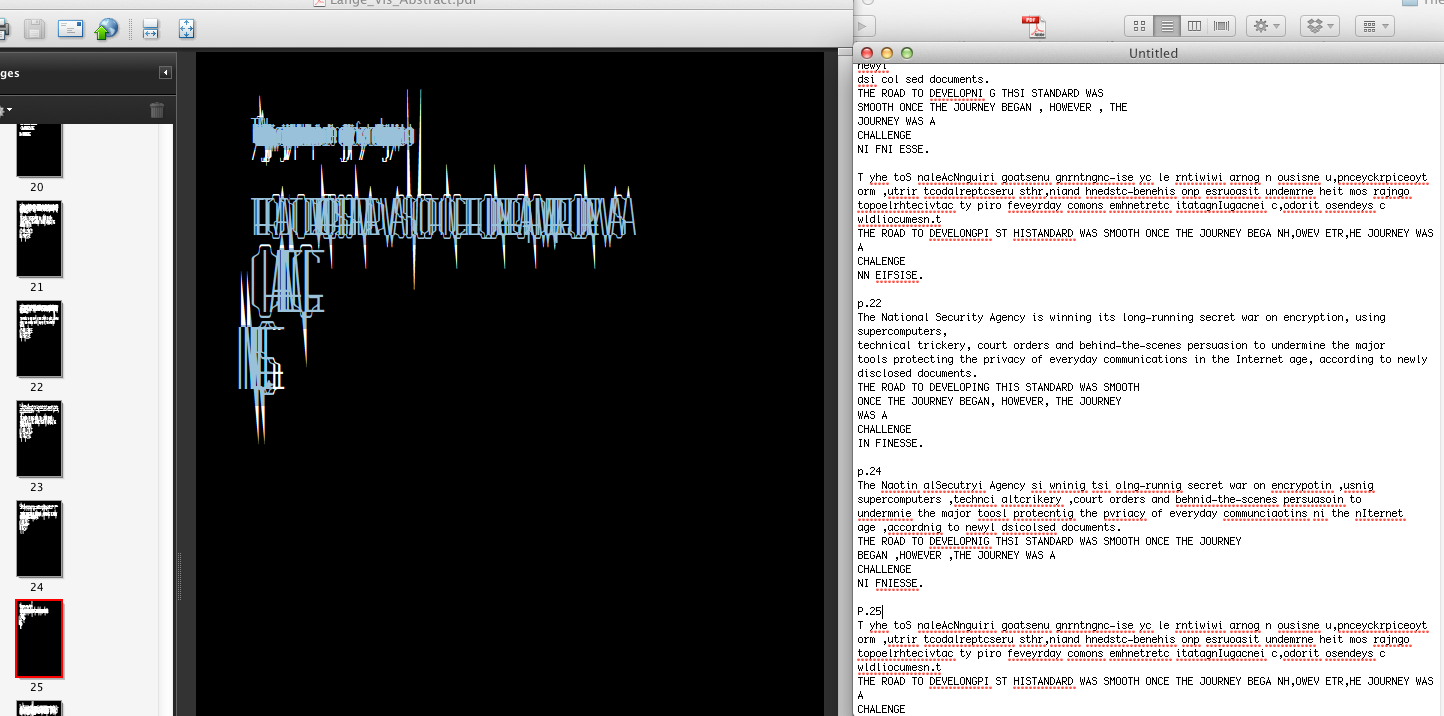The image size is (1444, 716).
Task: Click the line 'technical trickery, court orders'
Action: [x=1121, y=345]
